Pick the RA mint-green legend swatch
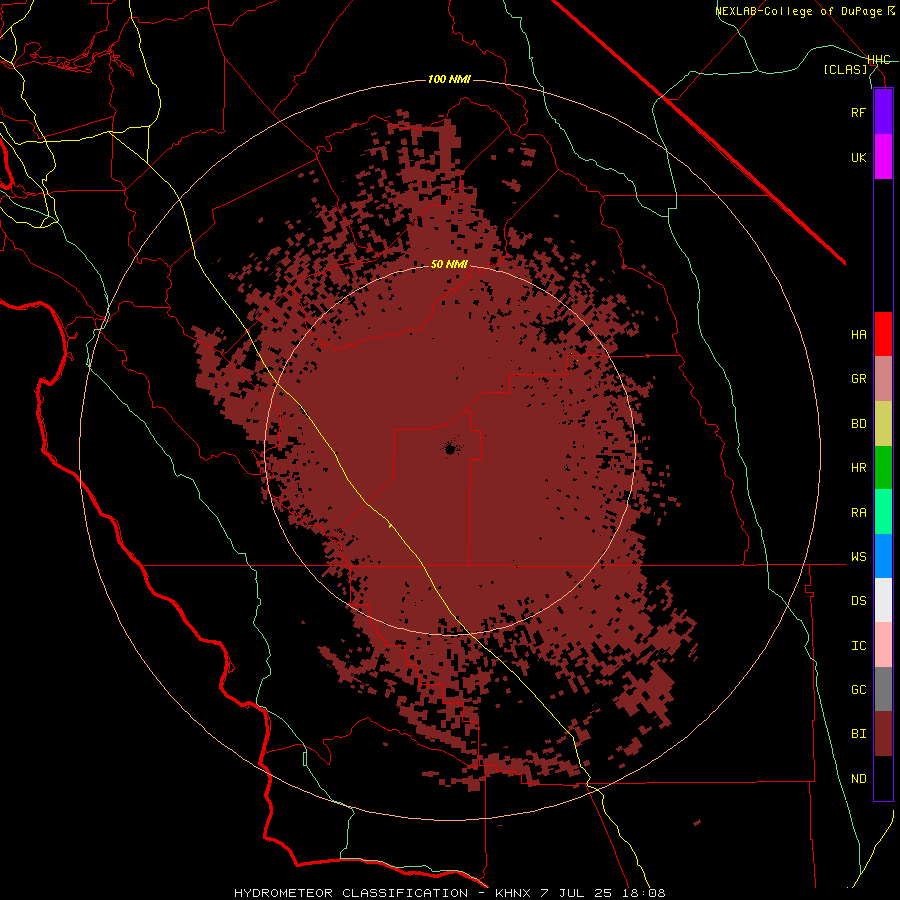The image size is (900, 900). (883, 512)
